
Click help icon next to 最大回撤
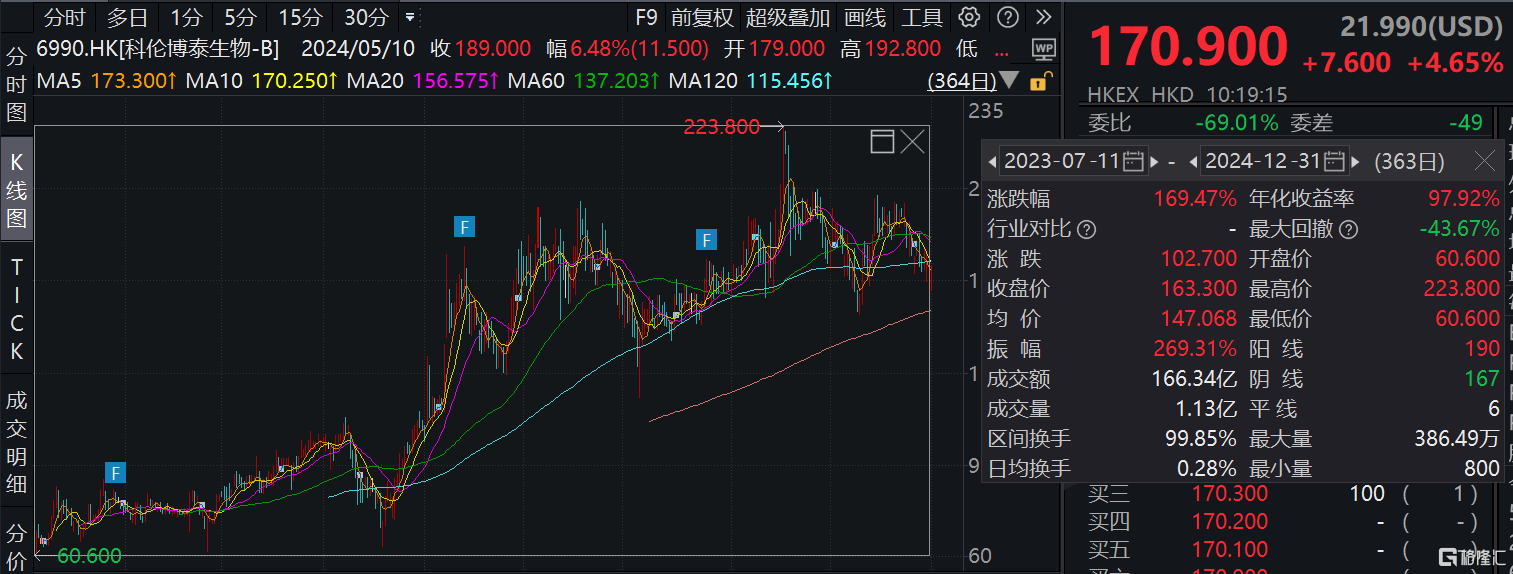[x=1350, y=229]
